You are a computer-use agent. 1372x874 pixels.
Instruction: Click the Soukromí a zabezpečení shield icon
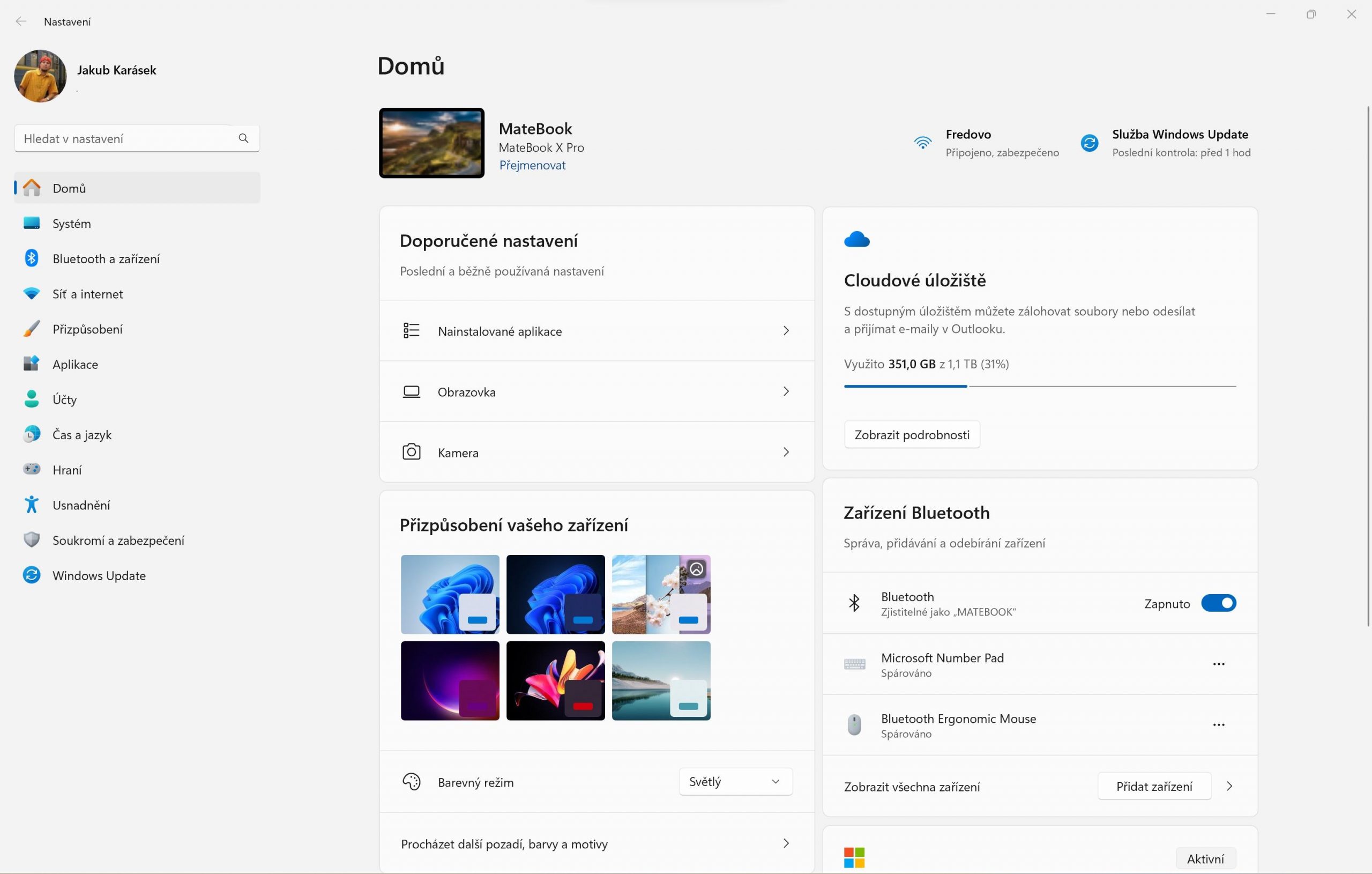(x=31, y=540)
